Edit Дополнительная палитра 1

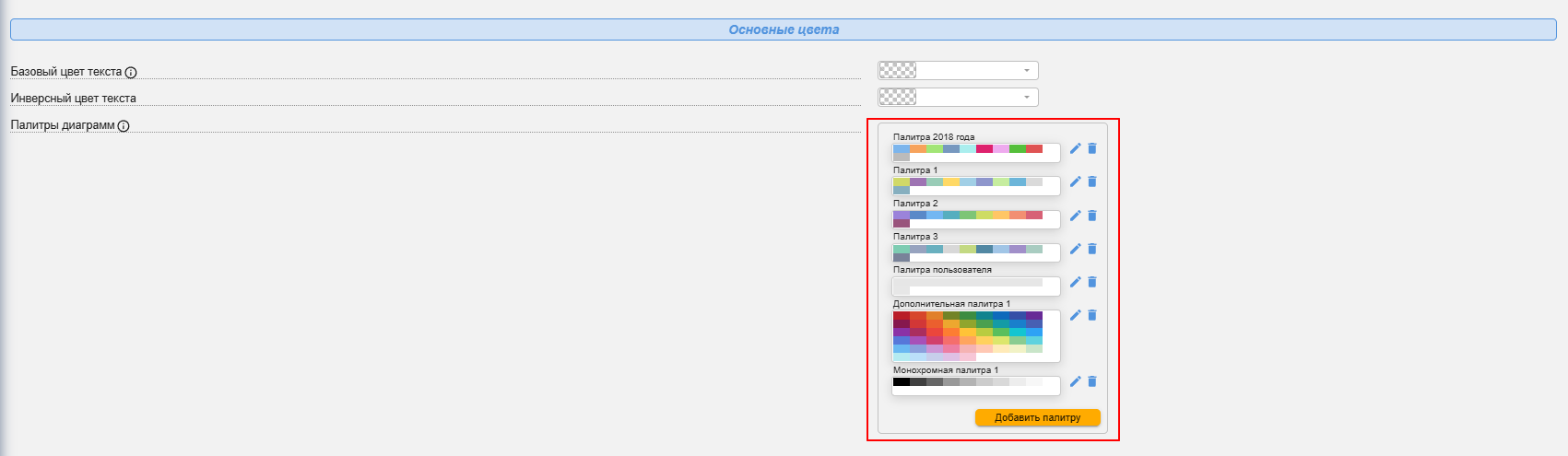pos(1075,315)
